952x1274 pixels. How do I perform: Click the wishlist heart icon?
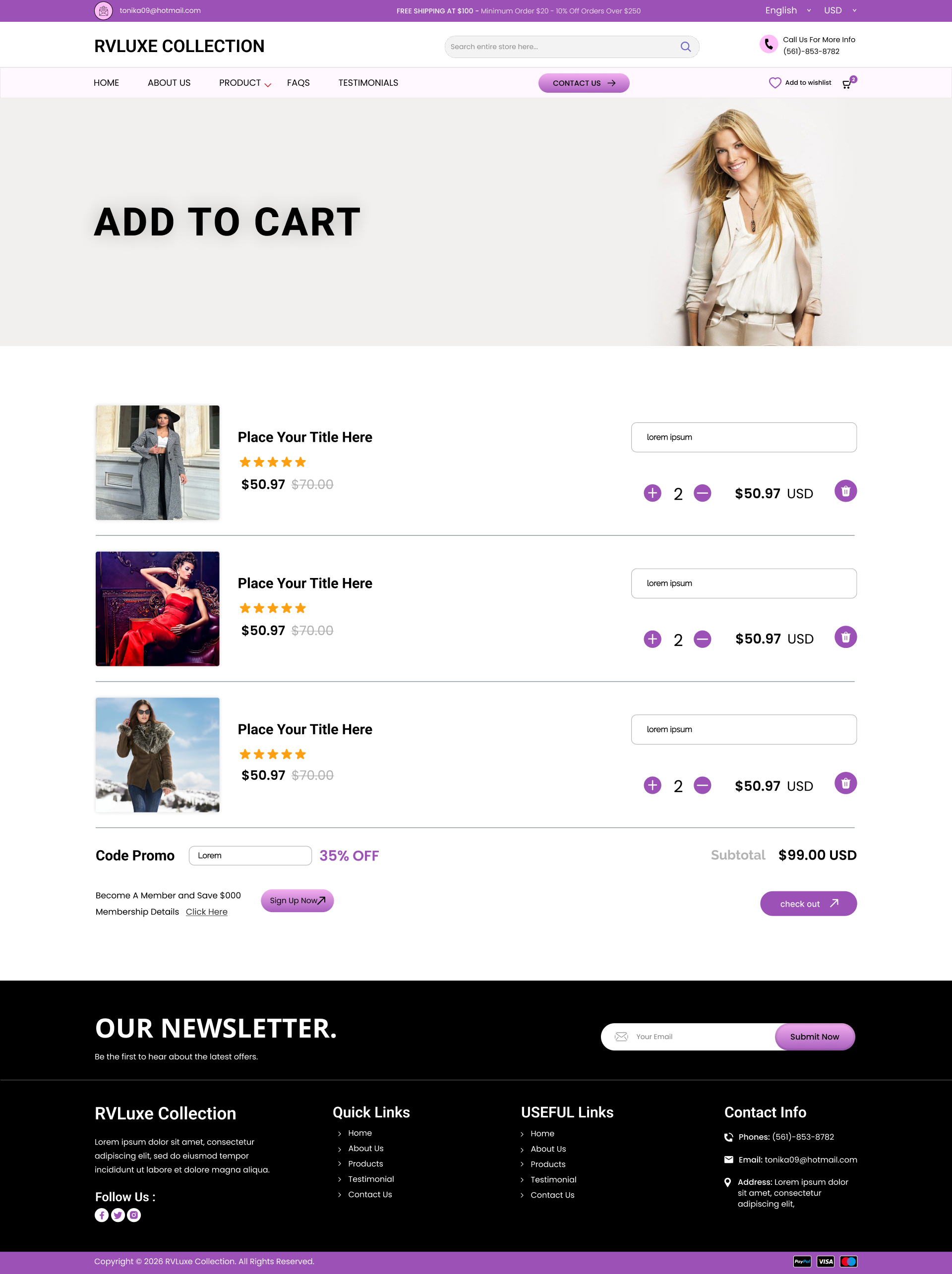pyautogui.click(x=775, y=83)
